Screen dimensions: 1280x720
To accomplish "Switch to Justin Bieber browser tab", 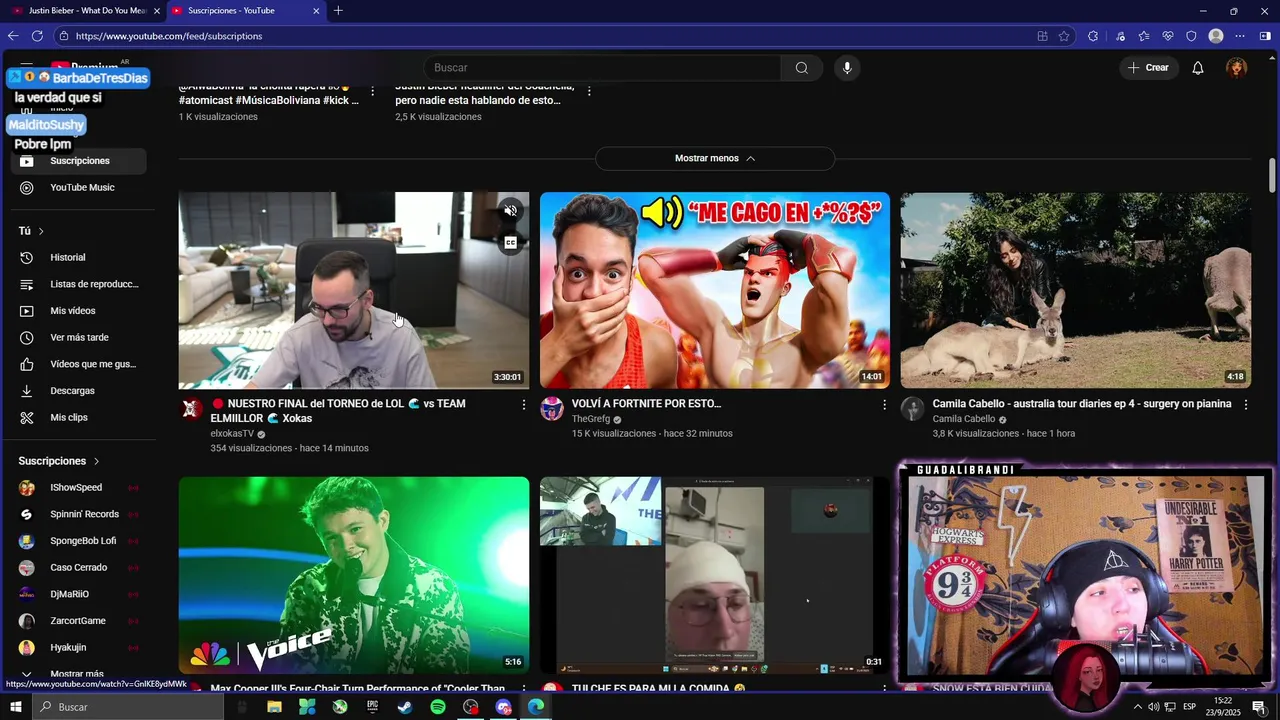I will (85, 11).
